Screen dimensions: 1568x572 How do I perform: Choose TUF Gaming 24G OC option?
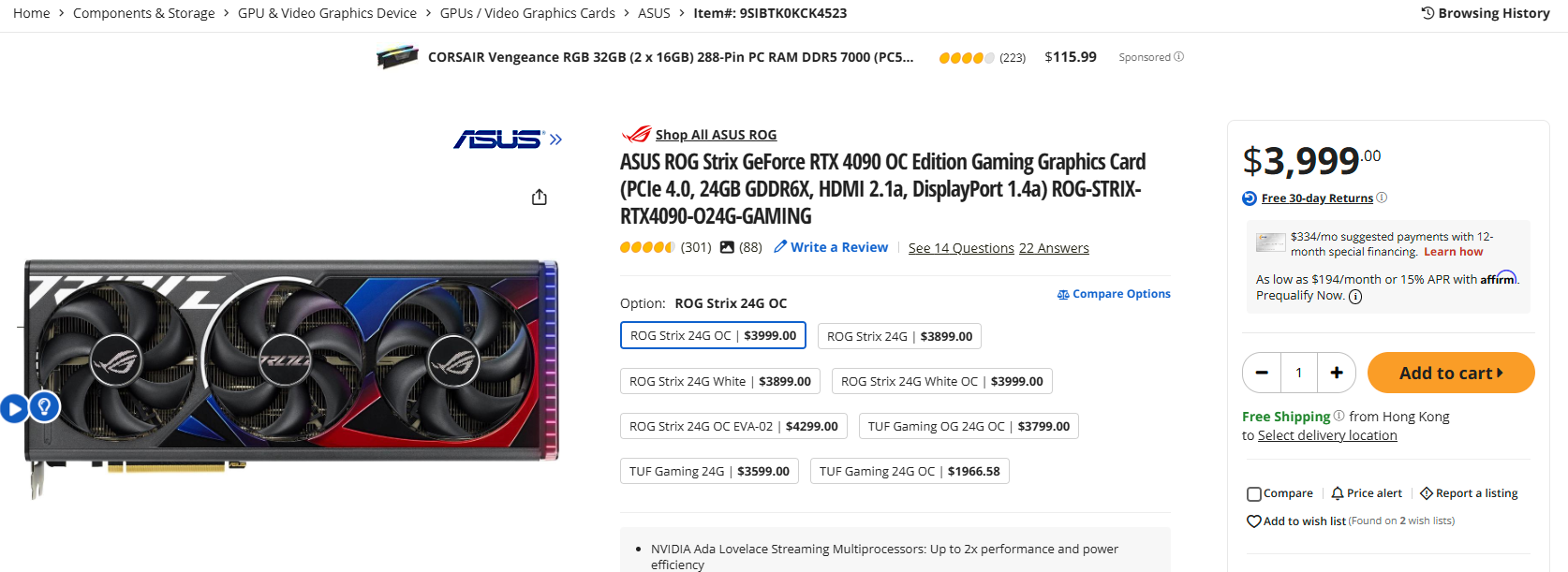pyautogui.click(x=909, y=471)
